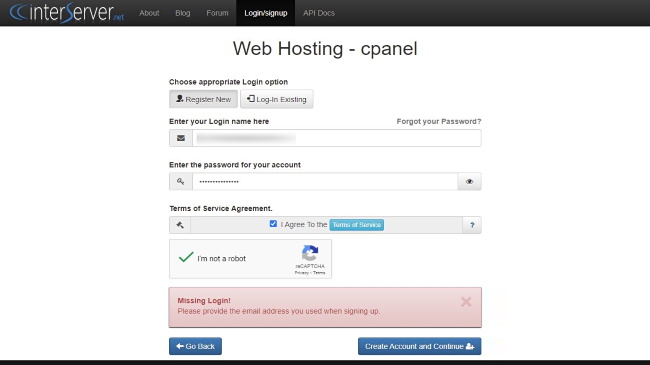Click the Missing Login! error text

(x=204, y=301)
